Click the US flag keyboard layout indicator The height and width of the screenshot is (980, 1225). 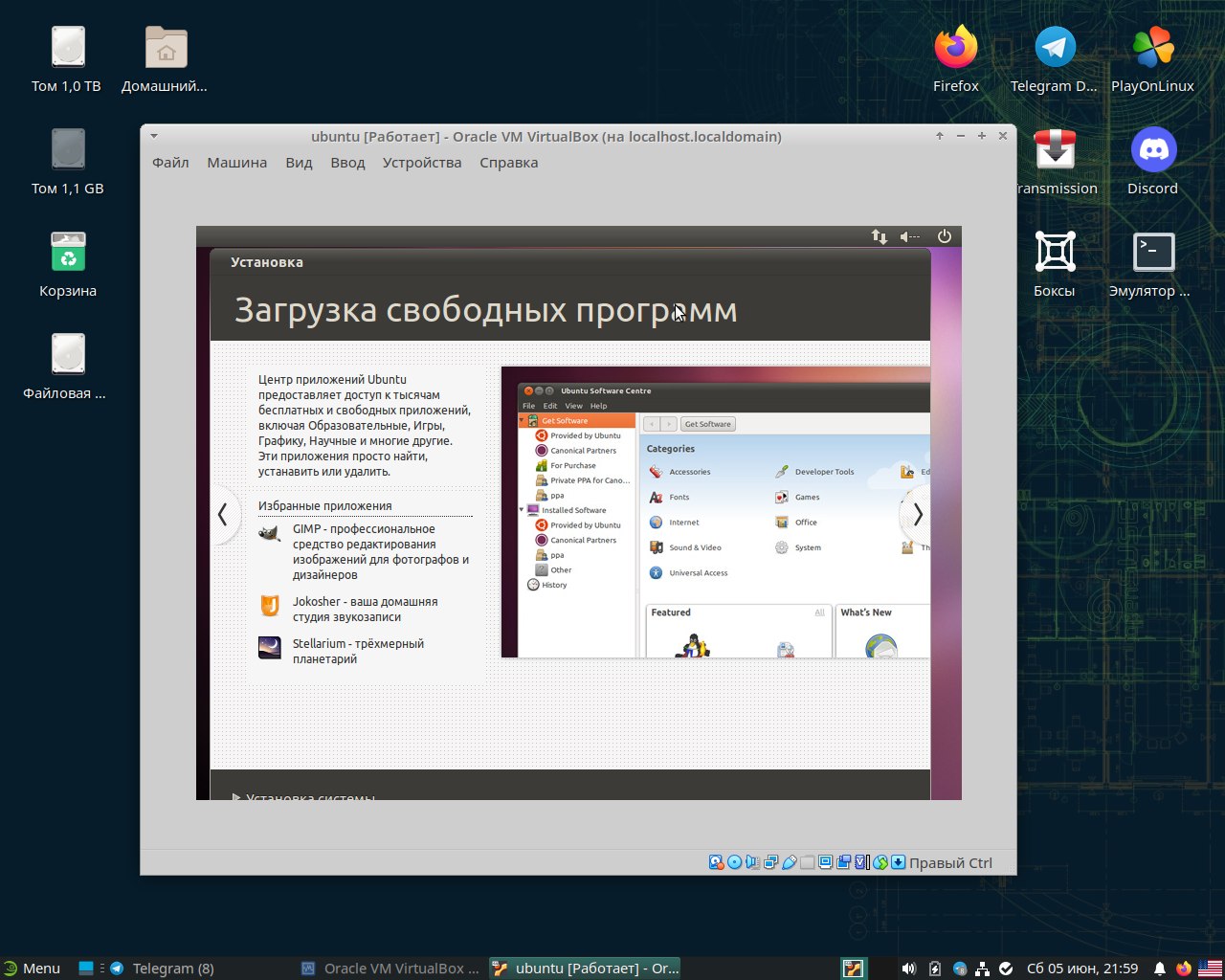click(x=1210, y=969)
